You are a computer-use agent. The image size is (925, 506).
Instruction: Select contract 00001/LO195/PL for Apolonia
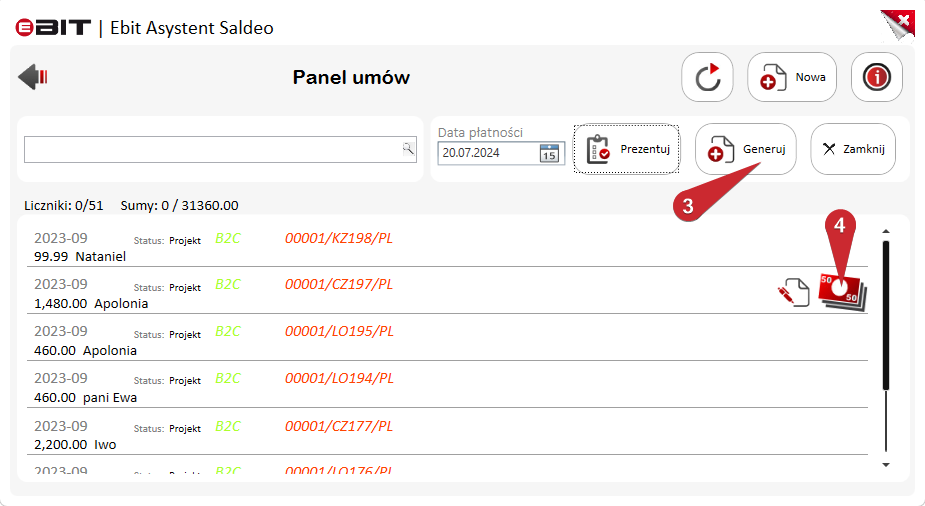coord(447,340)
